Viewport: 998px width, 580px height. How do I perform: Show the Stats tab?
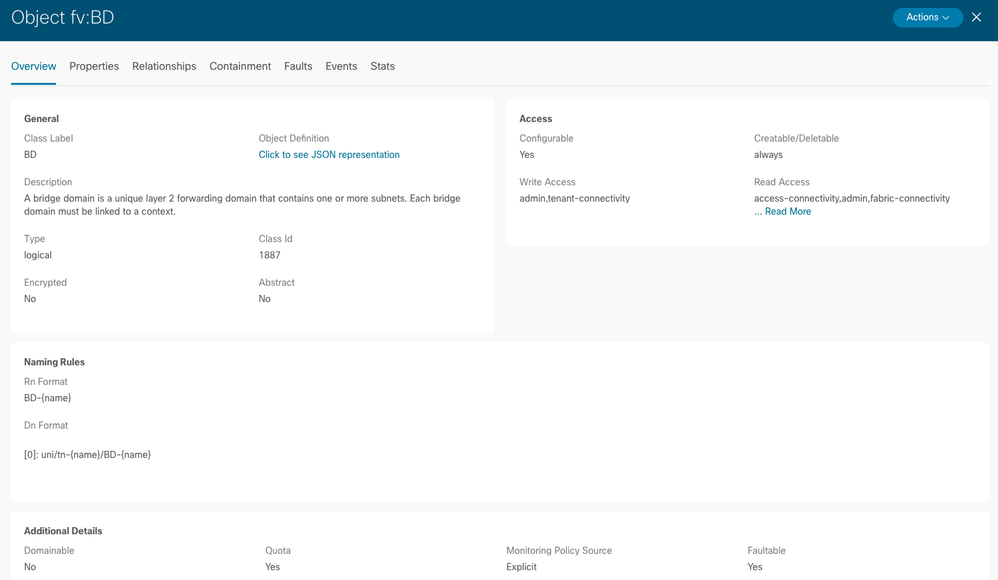pyautogui.click(x=383, y=66)
